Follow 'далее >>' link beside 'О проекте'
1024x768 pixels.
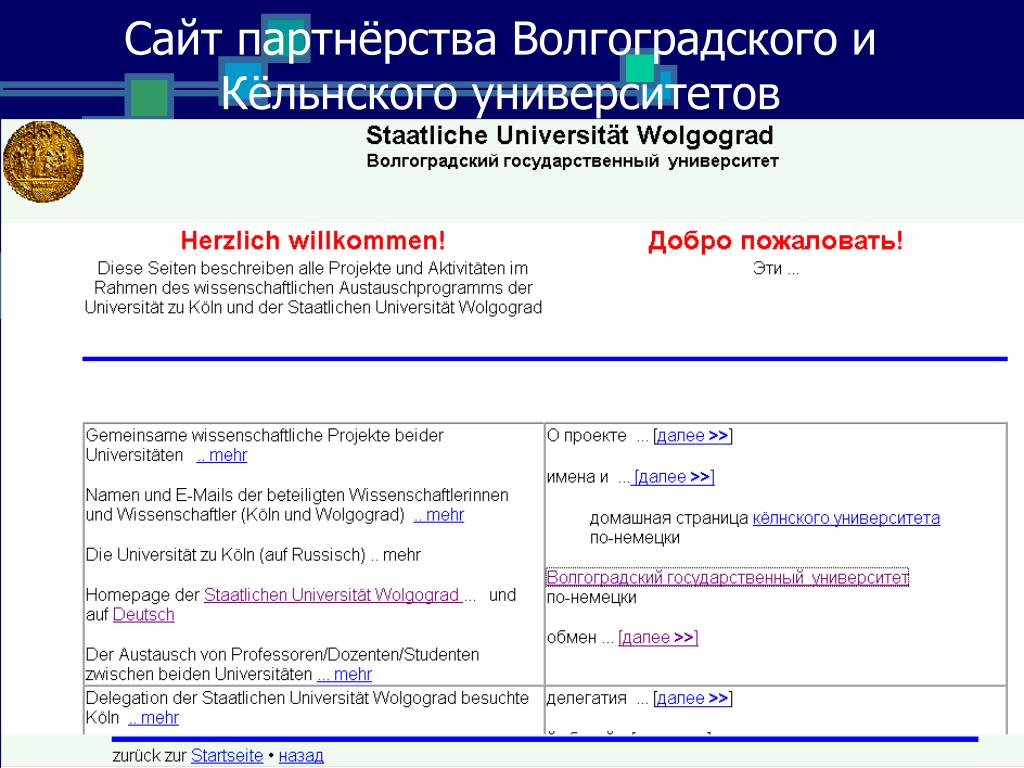[692, 436]
